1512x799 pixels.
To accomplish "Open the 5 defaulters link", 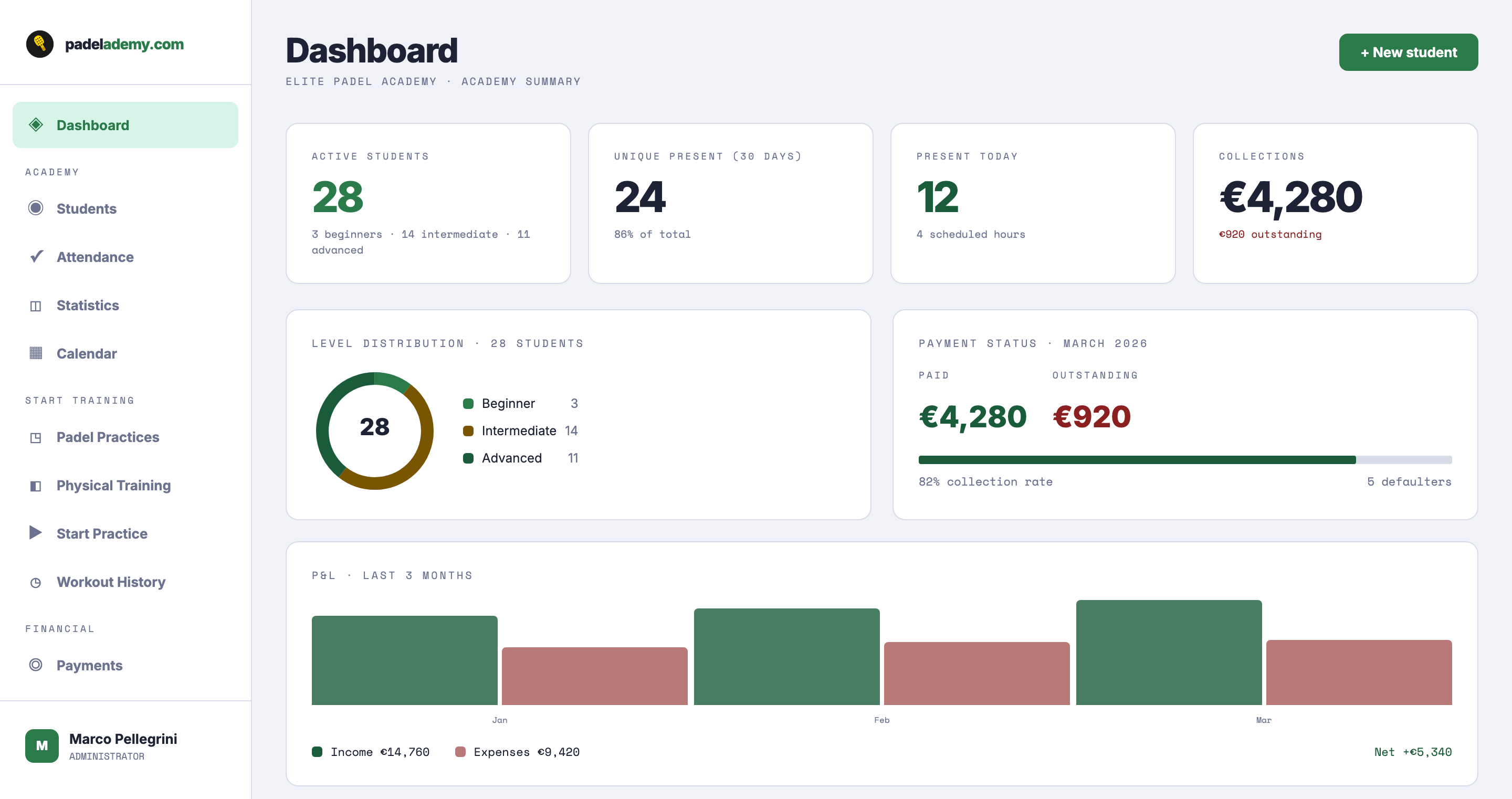I will point(1409,481).
